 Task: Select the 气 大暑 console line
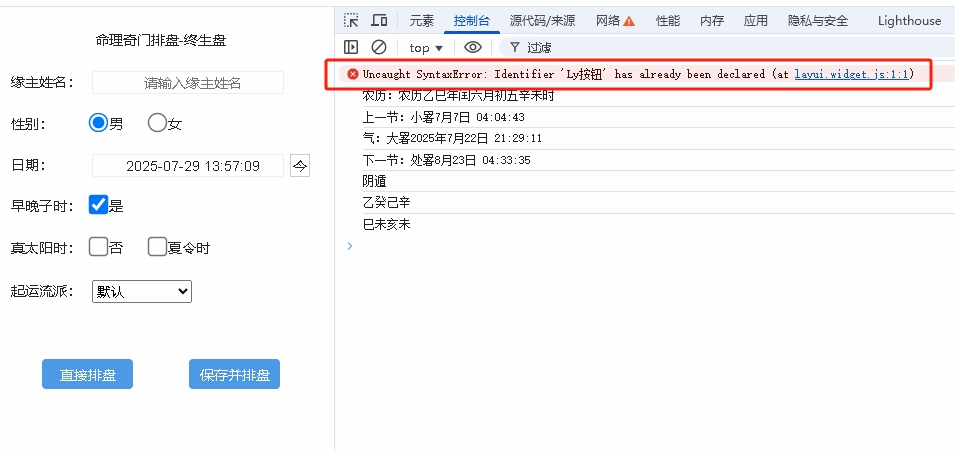(x=452, y=138)
